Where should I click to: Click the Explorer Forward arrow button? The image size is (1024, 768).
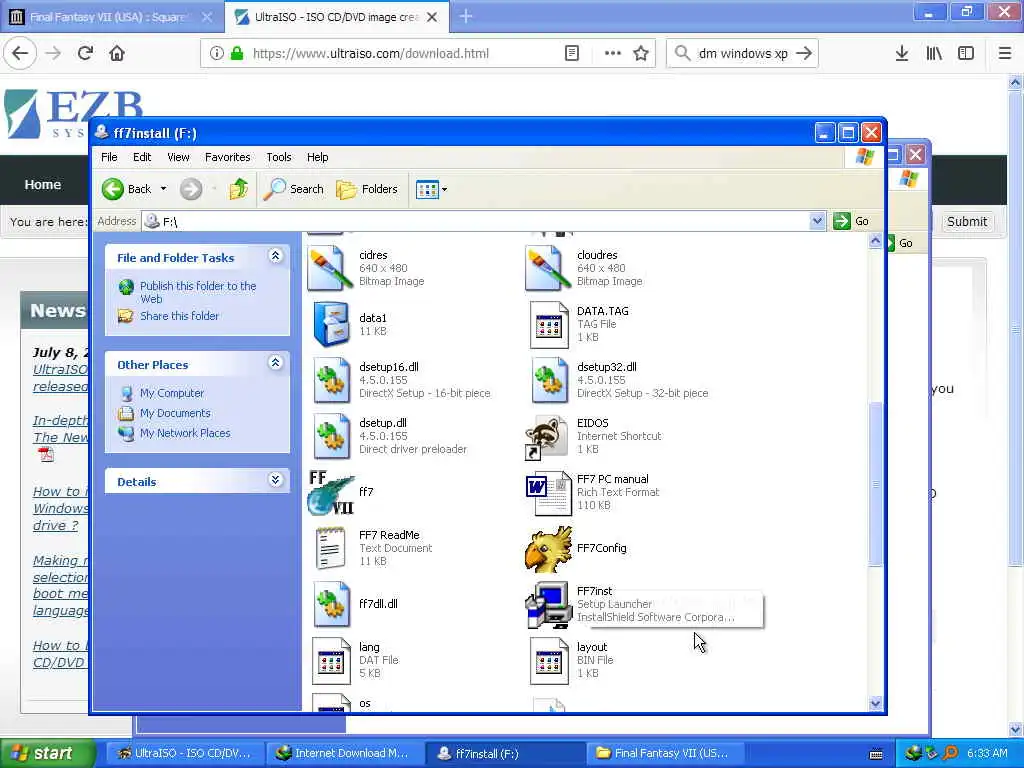pos(191,189)
